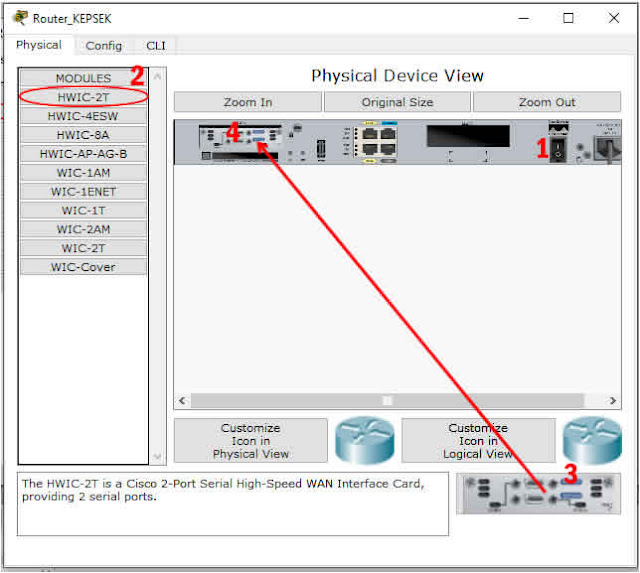
Task: Click the empty black module slot on router
Action: [468, 136]
